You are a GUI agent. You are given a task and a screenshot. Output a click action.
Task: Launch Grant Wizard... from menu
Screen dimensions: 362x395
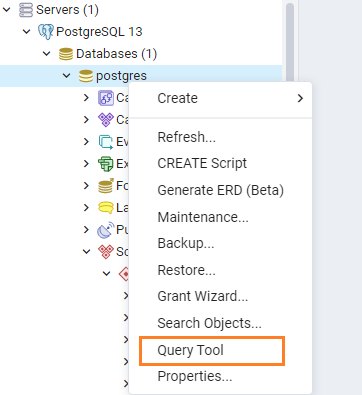[220, 296]
